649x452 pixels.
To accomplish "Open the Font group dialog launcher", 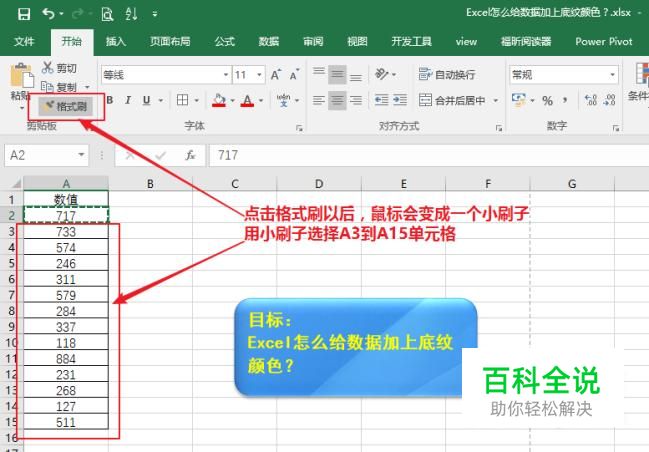I will [299, 128].
